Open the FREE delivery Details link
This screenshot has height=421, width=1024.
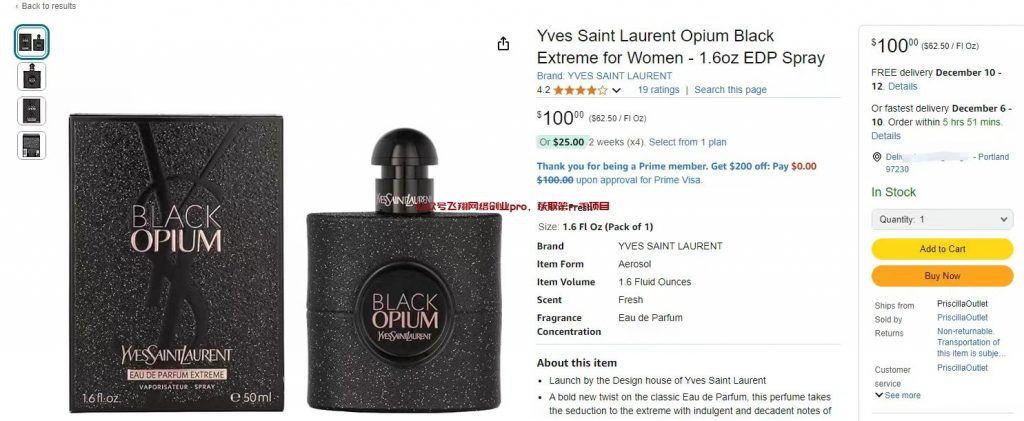pos(903,86)
